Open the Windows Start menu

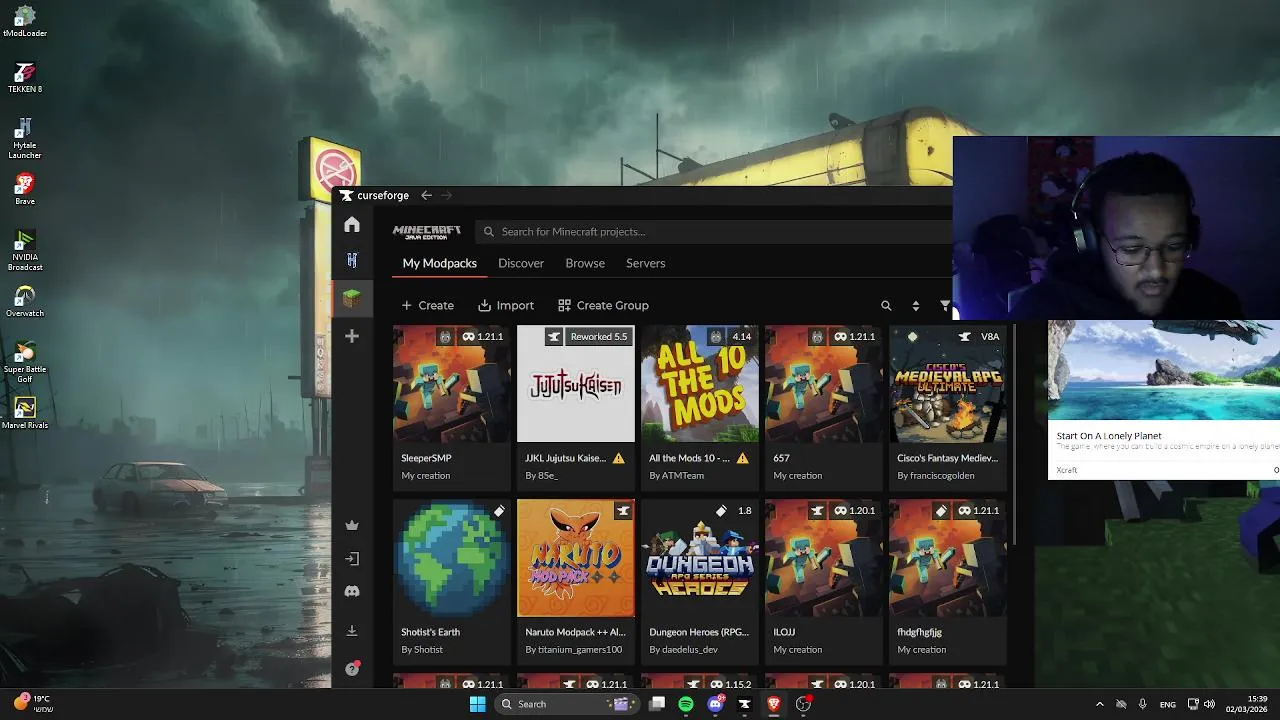[x=478, y=704]
